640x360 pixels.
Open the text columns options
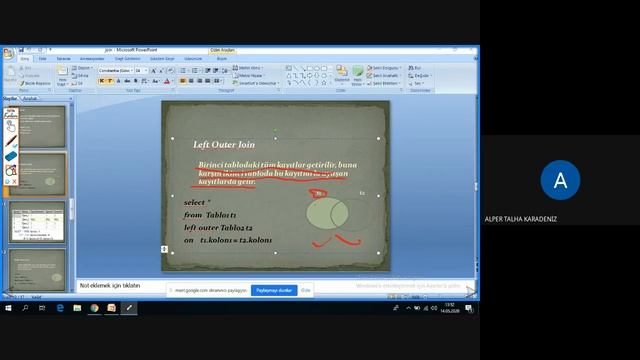click(x=218, y=81)
